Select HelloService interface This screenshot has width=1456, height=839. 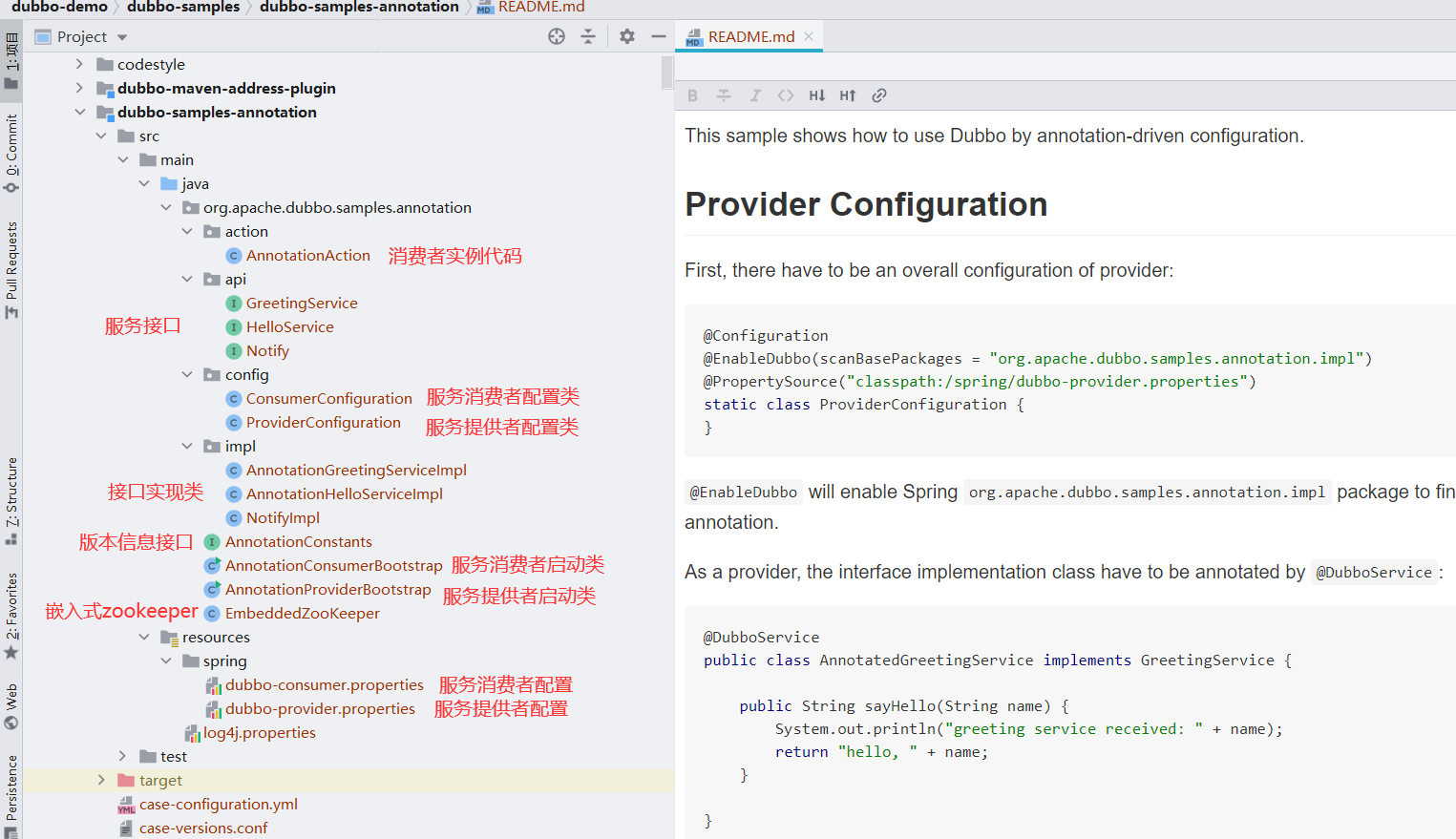click(x=289, y=326)
